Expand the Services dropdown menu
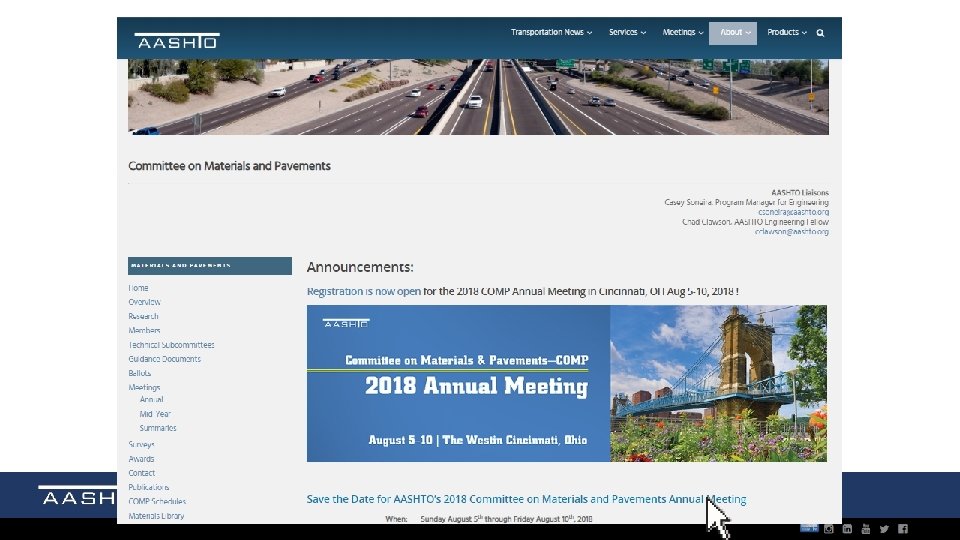 click(627, 32)
